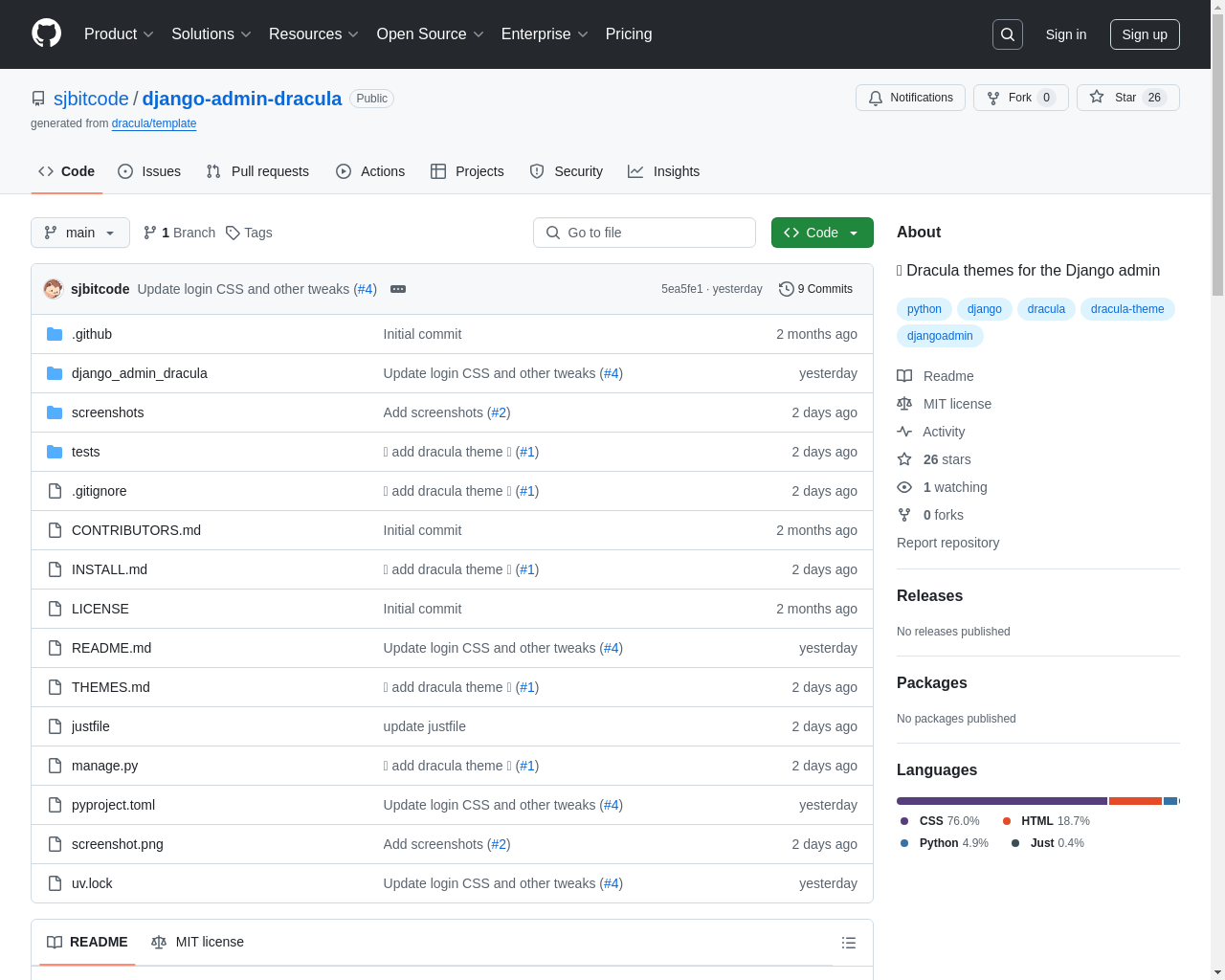Open the pyproject.toml file
Image resolution: width=1225 pixels, height=980 pixels.
[x=113, y=805]
